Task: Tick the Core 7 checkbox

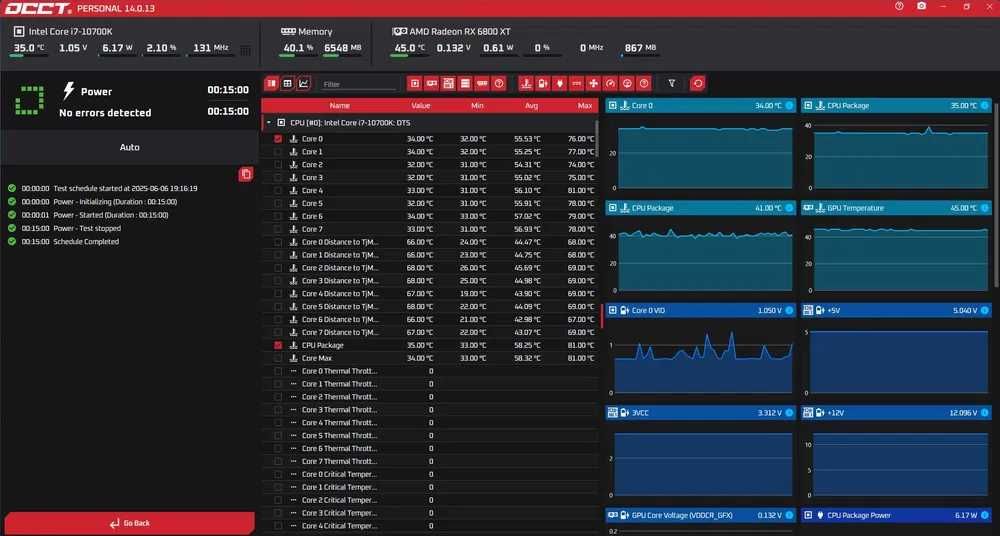Action: (x=278, y=229)
